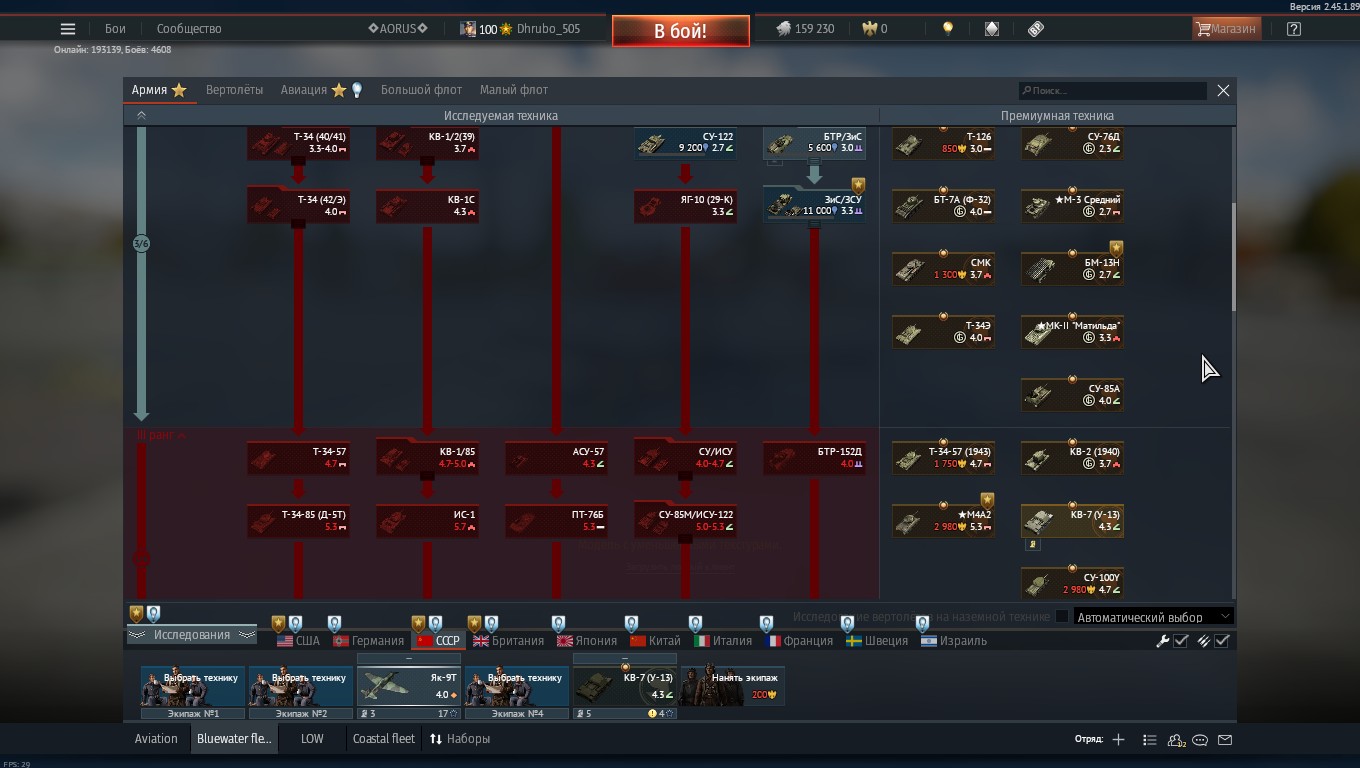Open the chat bubble icon
Viewport: 1360px width, 768px height.
[x=1200, y=740]
